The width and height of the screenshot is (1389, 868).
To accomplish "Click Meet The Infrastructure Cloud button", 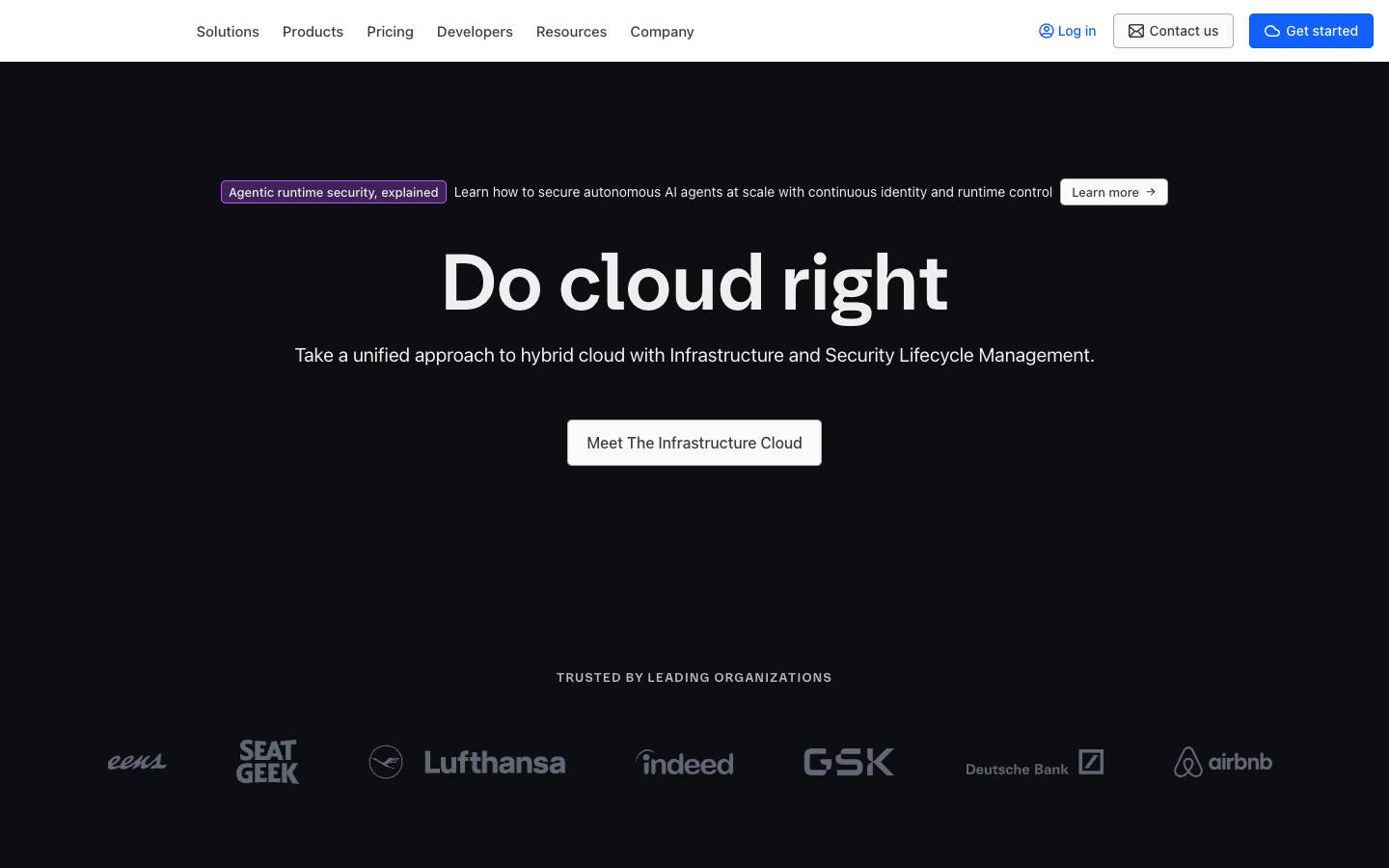I will point(694,443).
